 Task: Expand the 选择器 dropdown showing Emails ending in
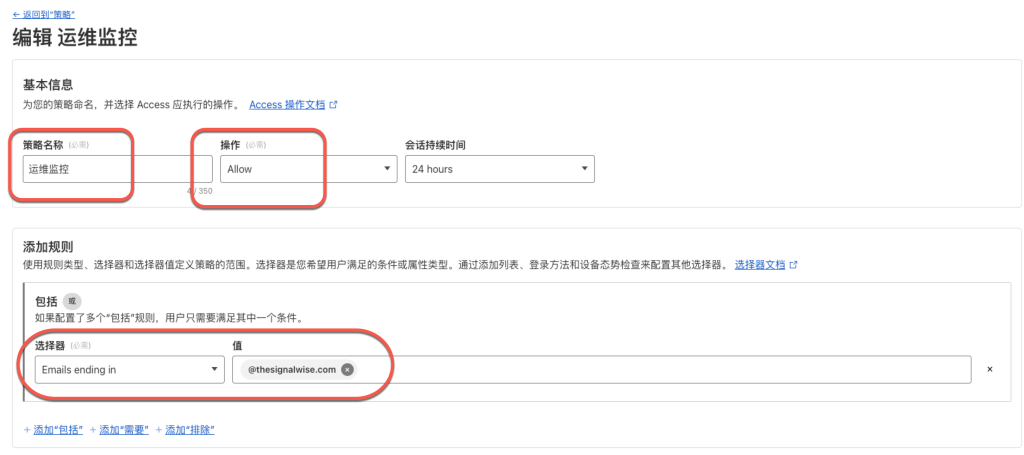tap(128, 369)
